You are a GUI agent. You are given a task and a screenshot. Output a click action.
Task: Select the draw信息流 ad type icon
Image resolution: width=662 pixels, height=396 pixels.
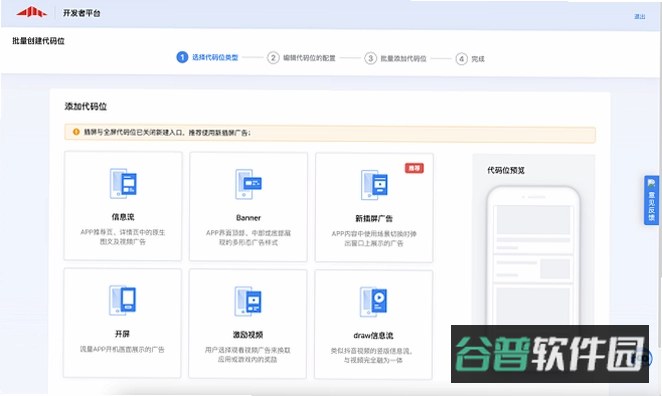coord(373,302)
